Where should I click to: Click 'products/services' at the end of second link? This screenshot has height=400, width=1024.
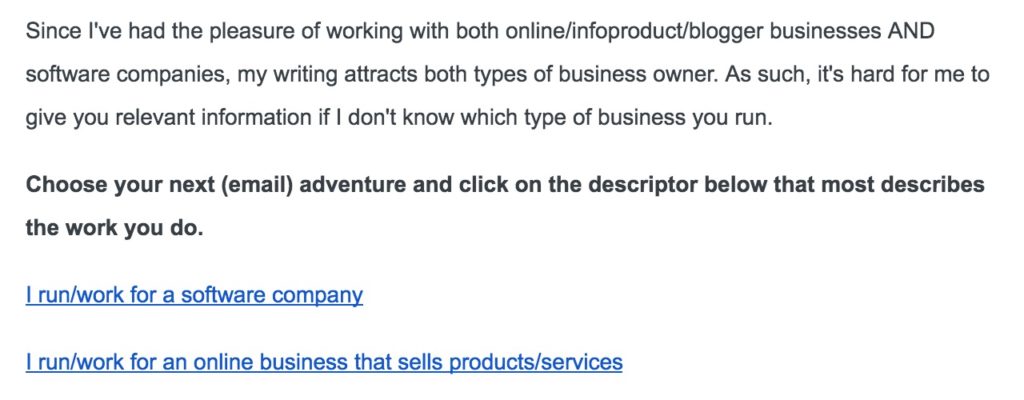pyautogui.click(x=536, y=361)
